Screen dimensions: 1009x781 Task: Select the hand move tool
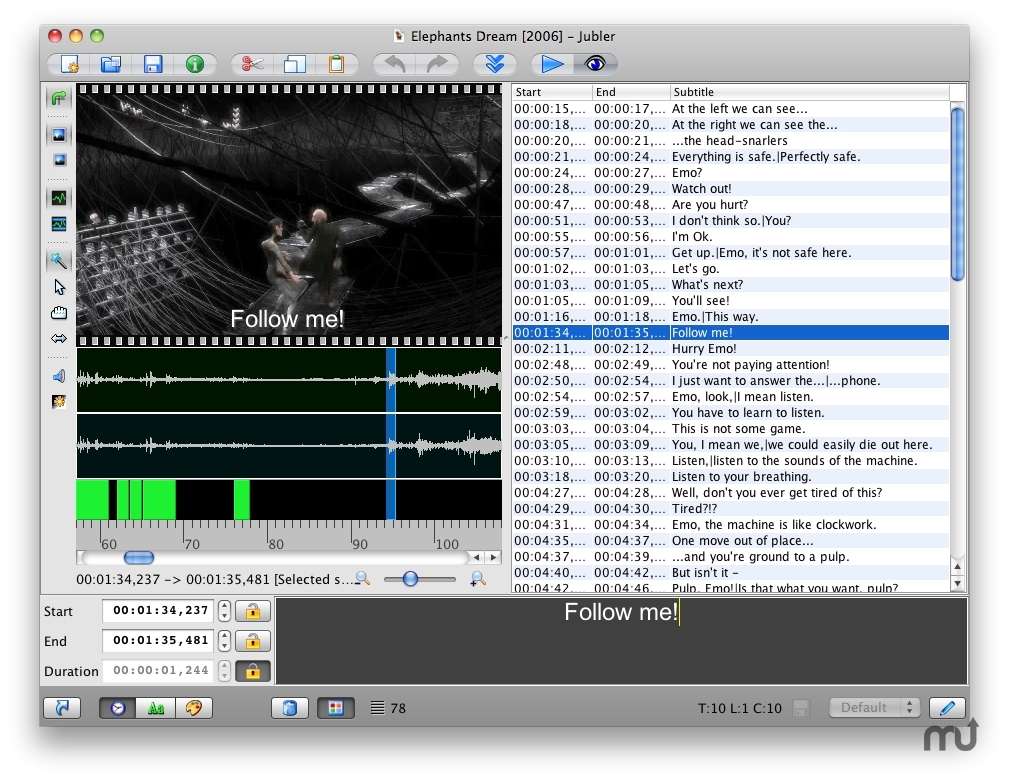pos(59,313)
